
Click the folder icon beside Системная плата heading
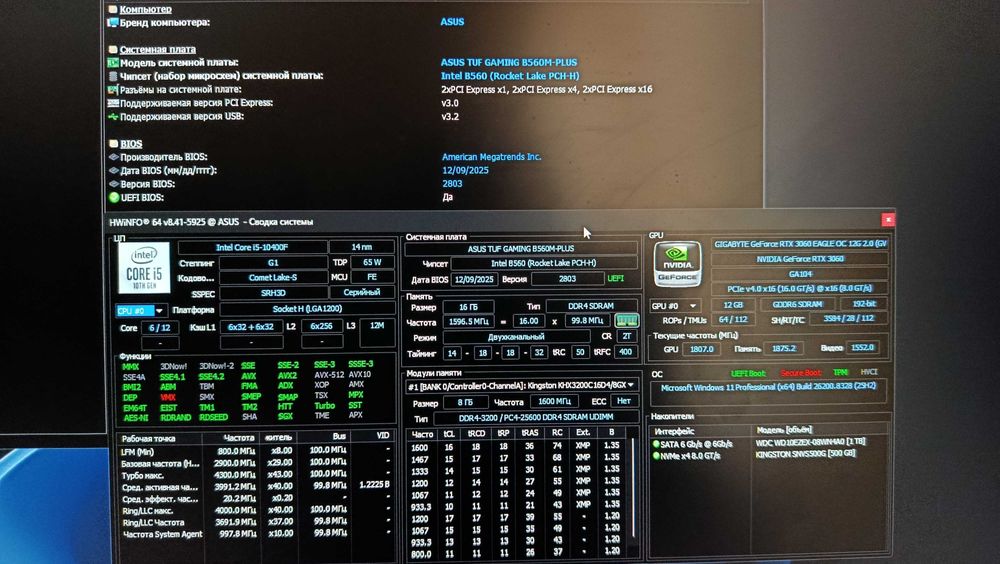[113, 49]
